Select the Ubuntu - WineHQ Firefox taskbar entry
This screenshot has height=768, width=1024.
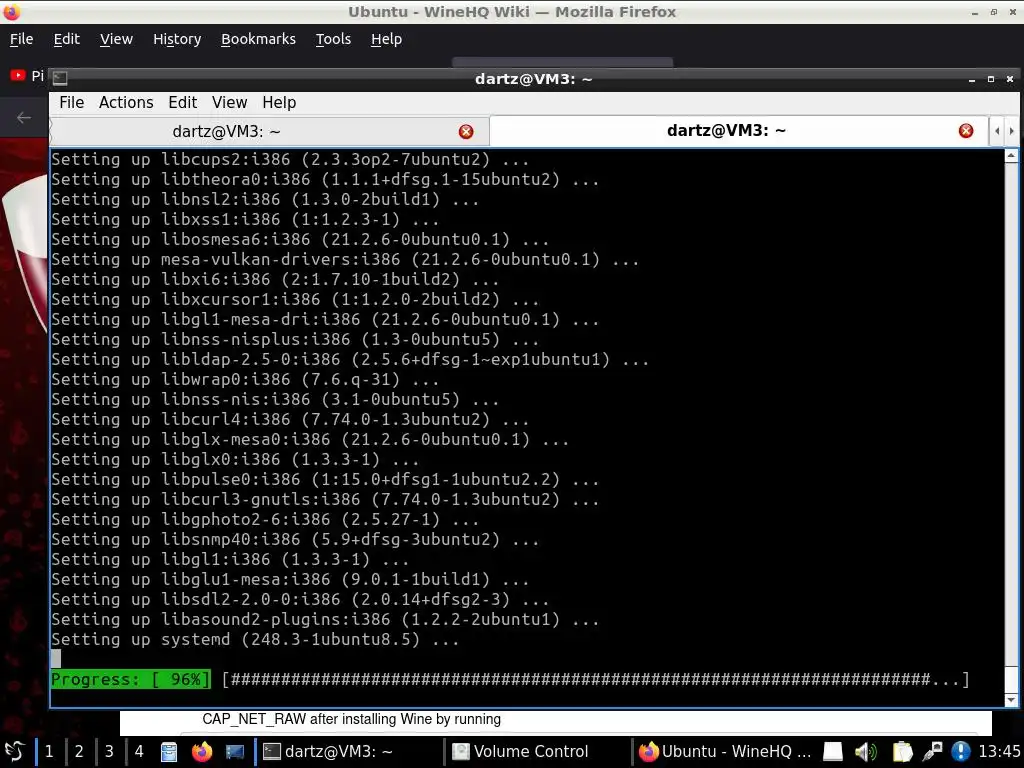[724, 751]
